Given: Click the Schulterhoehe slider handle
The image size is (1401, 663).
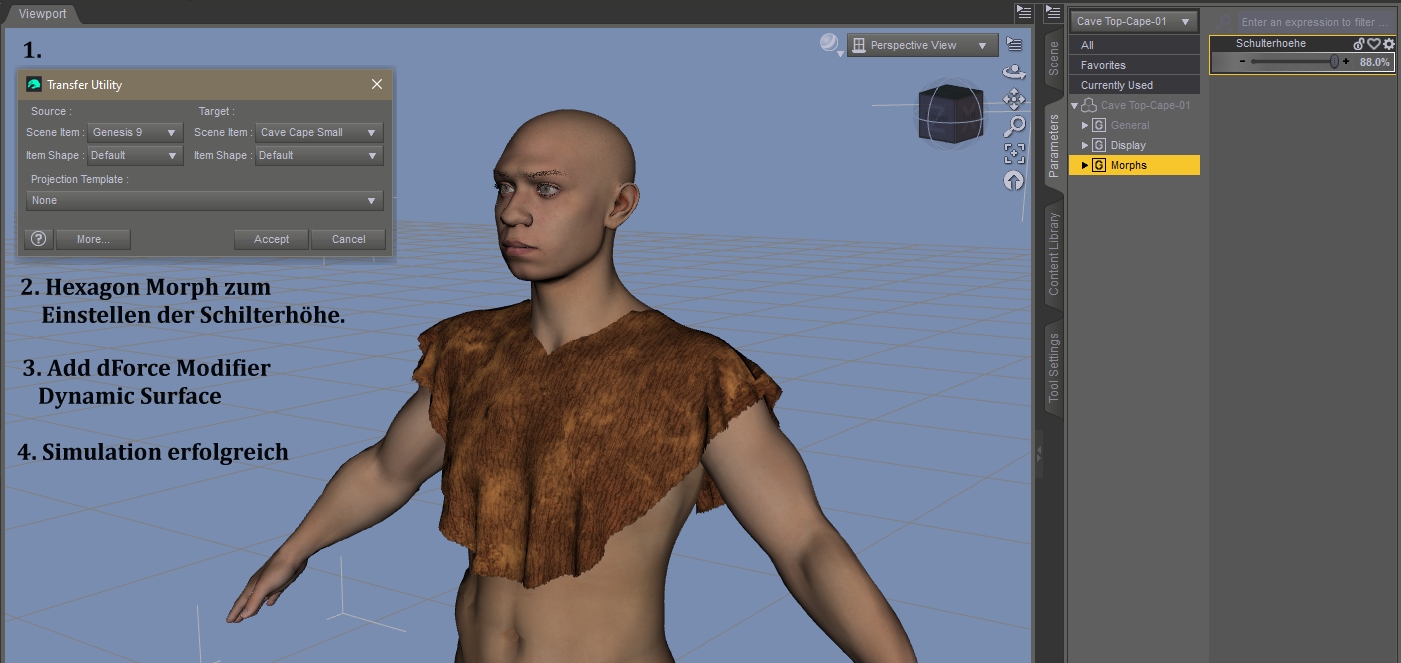Looking at the screenshot, I should 1334,62.
